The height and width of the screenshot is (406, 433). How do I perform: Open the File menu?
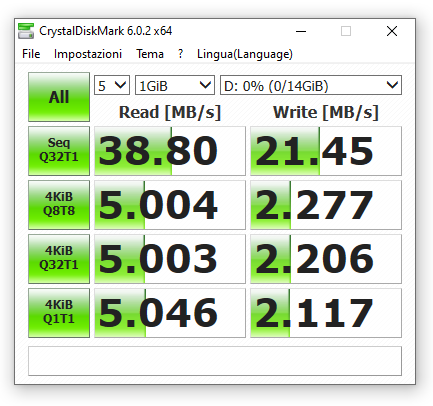tap(31, 54)
